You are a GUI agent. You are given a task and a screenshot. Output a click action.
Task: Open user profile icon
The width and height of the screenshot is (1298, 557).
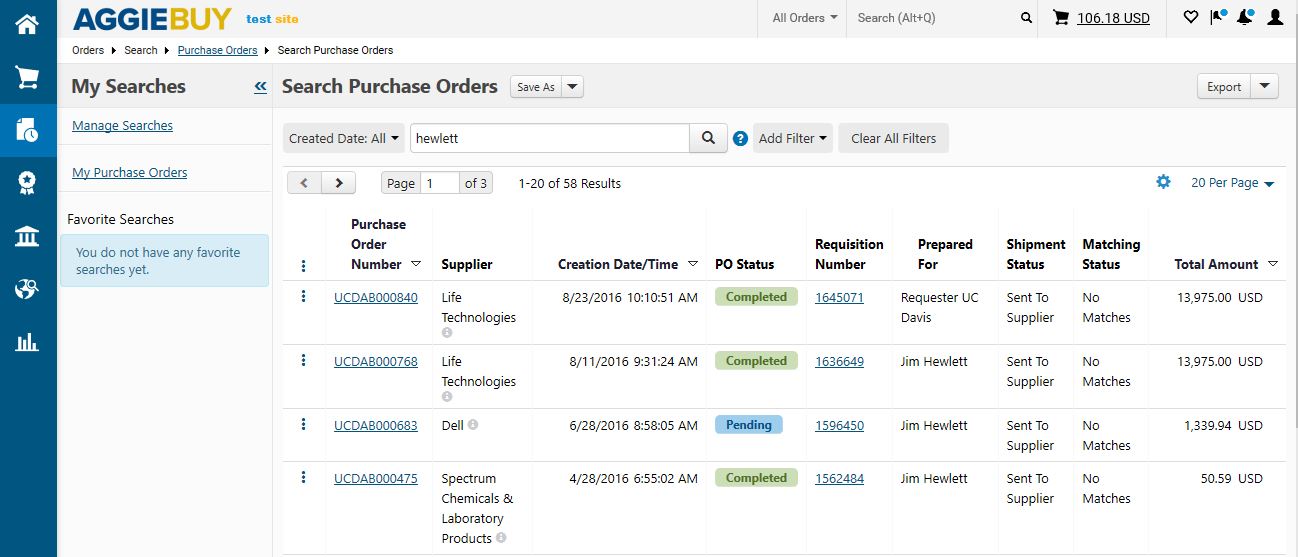point(1275,17)
